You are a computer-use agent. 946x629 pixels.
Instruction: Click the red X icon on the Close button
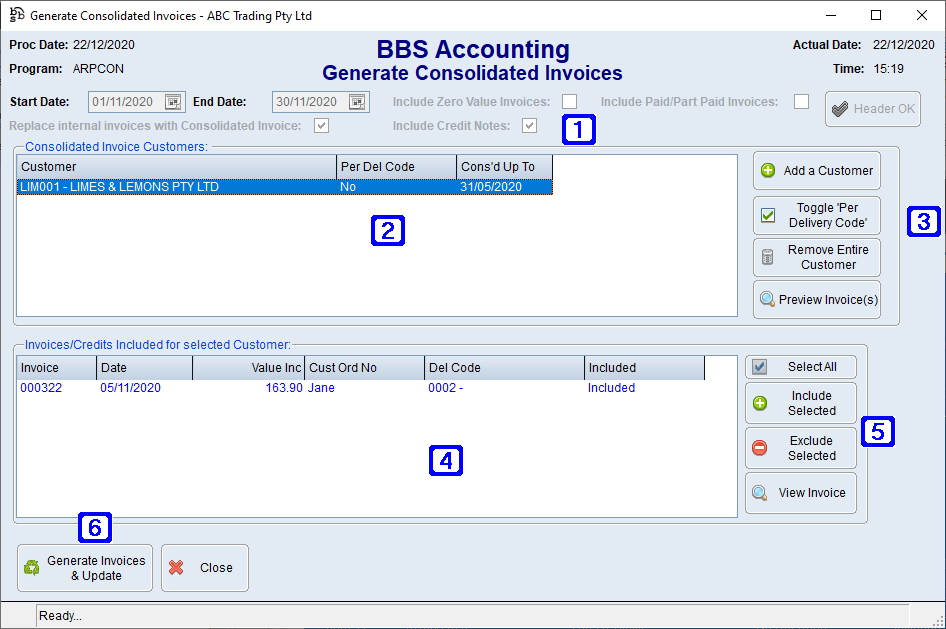tap(176, 567)
